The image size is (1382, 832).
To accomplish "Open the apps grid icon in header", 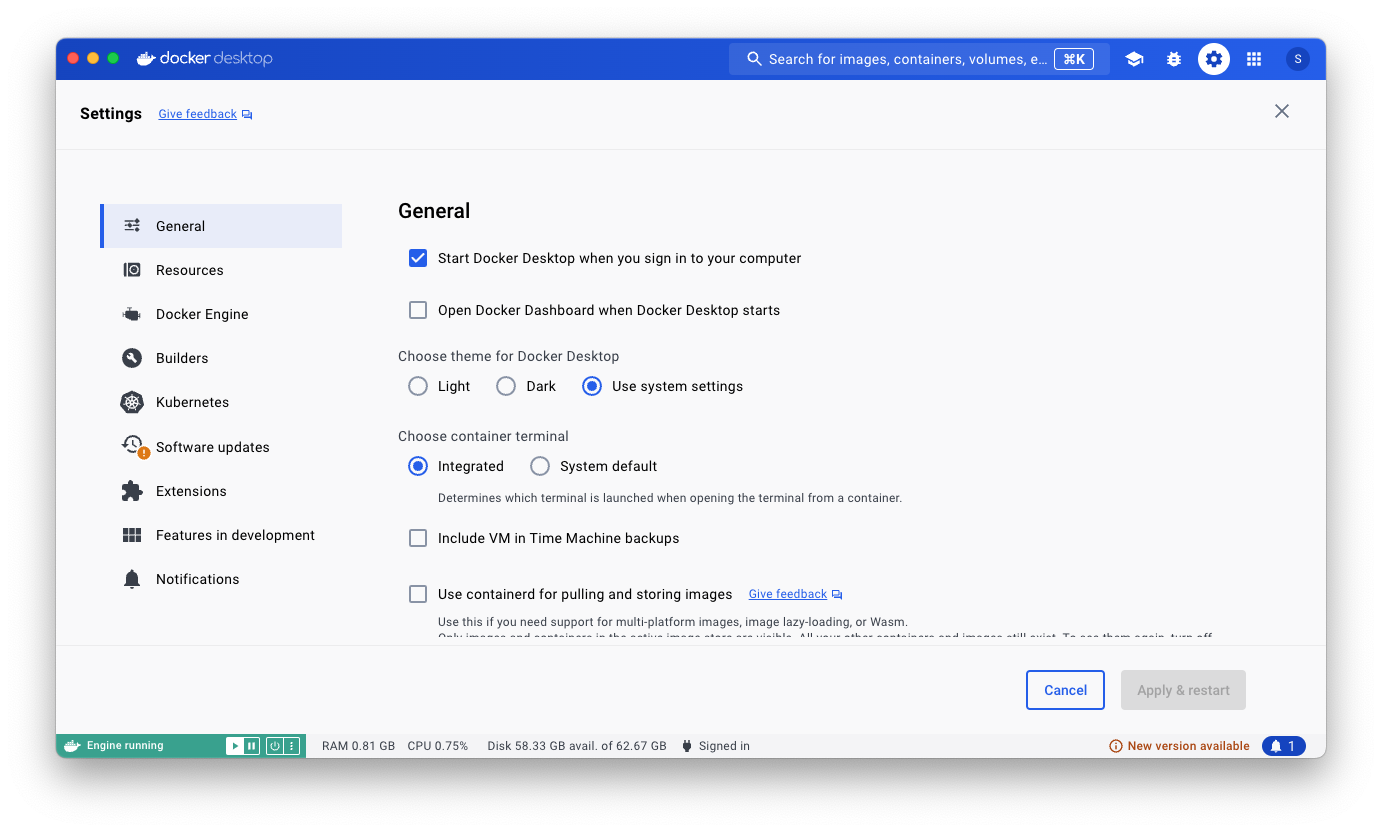I will pos(1254,59).
